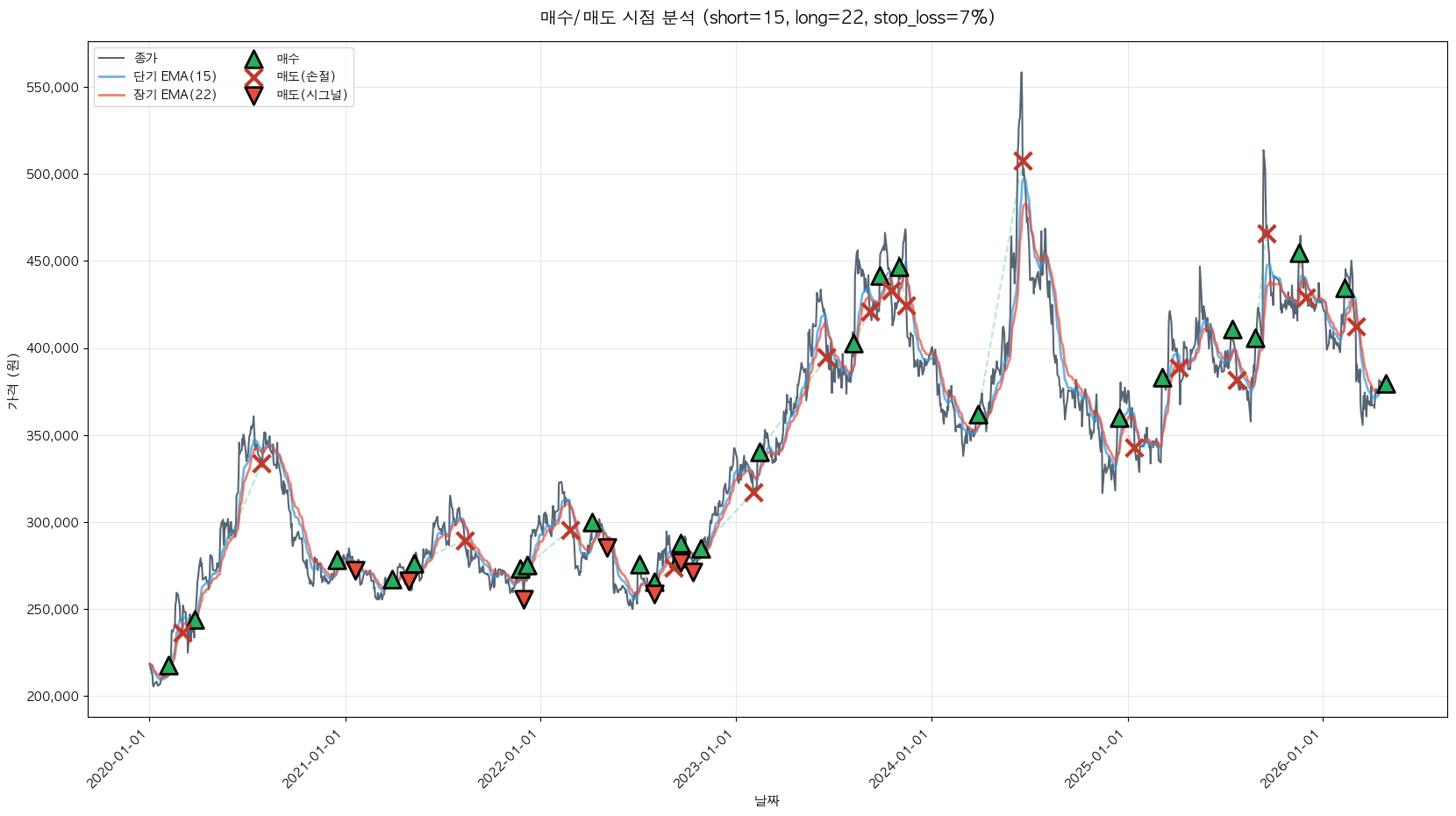Click the blue 단기 EMA(15) legend entry

[175, 76]
